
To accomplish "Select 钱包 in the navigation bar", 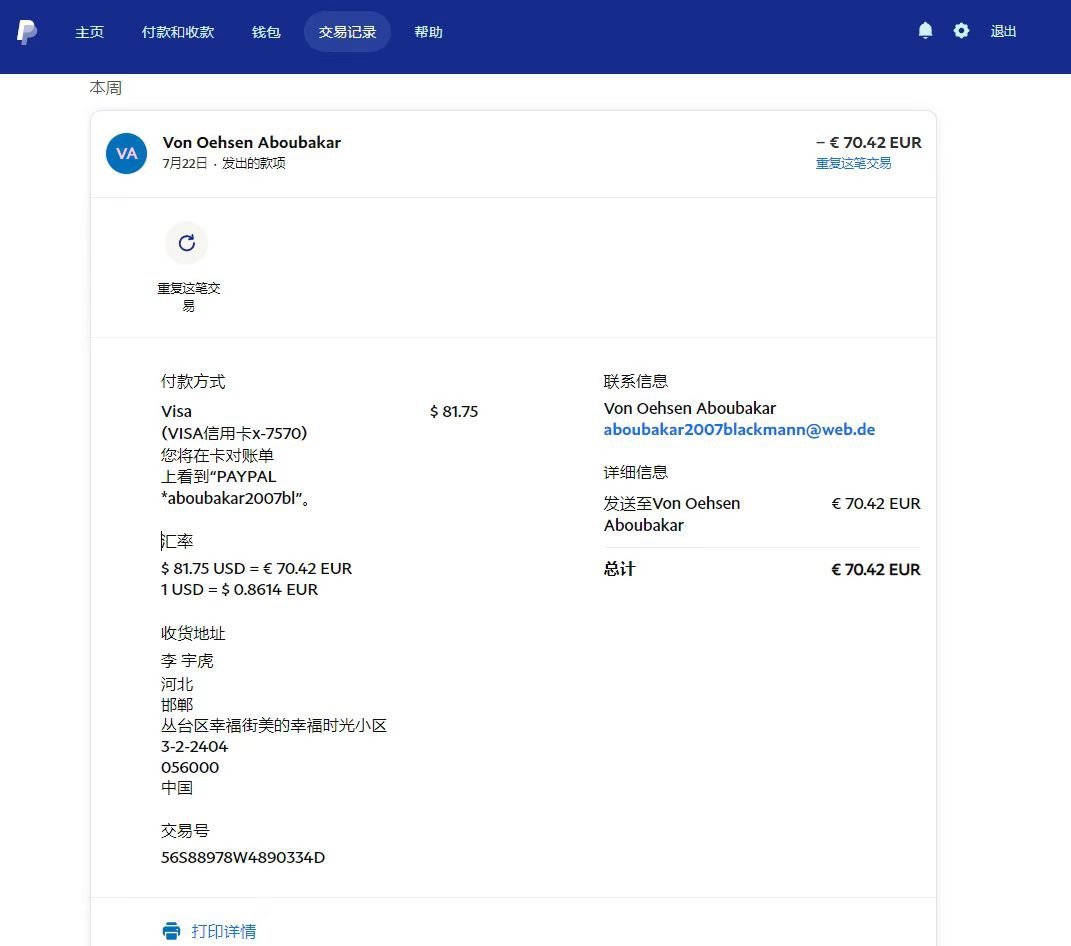I will point(266,32).
